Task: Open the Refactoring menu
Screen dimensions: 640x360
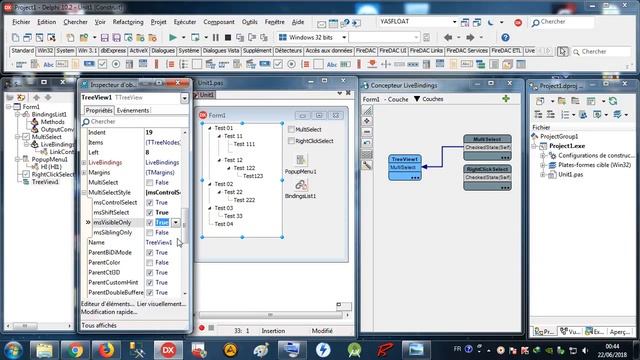Action: [128, 22]
